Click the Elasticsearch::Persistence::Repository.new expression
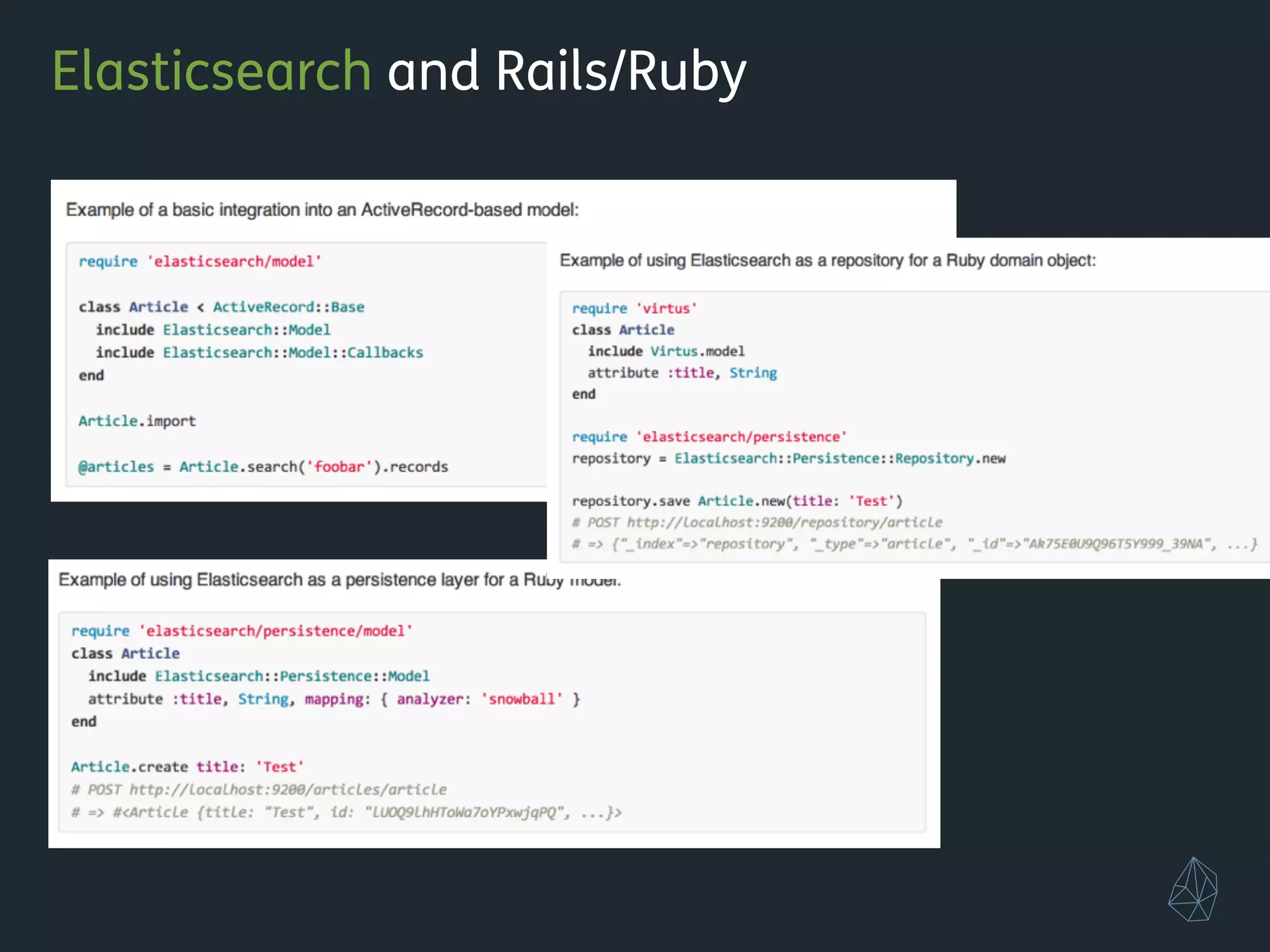Image resolution: width=1270 pixels, height=952 pixels. coord(840,459)
